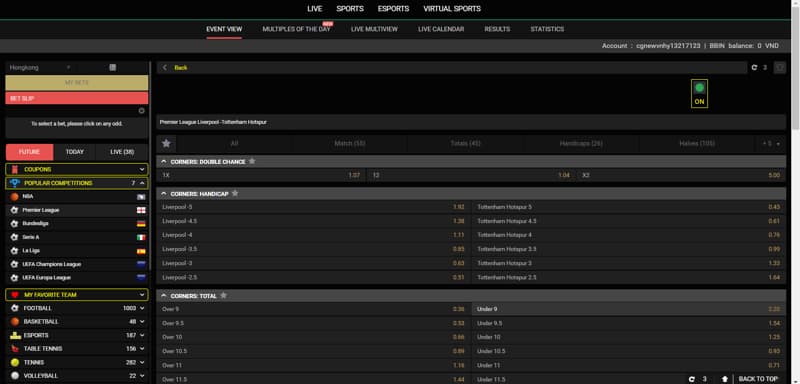Image resolution: width=800 pixels, height=384 pixels.
Task: Favorite the Corners: Double Chance market star
Action: 252,161
